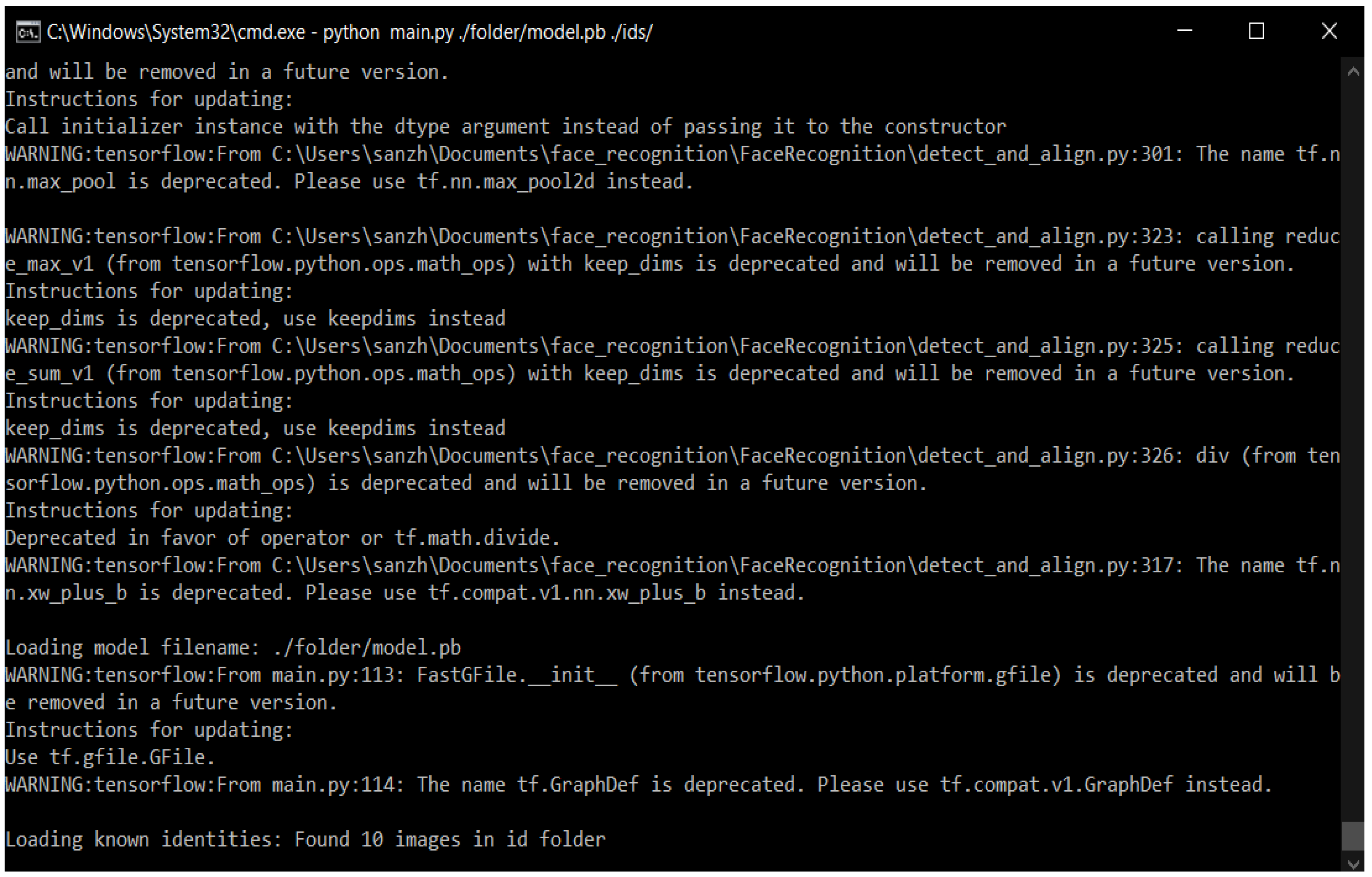Image resolution: width=1372 pixels, height=877 pixels.
Task: Maximize the command prompt window
Action: click(x=1256, y=31)
